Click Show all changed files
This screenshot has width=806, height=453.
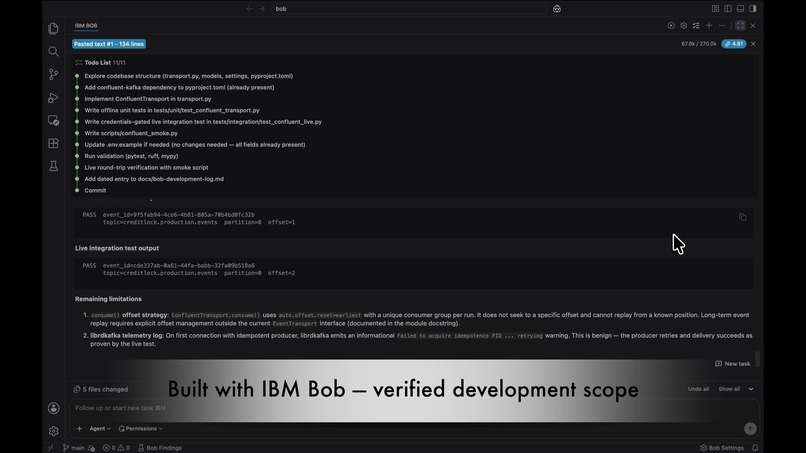[x=729, y=389]
